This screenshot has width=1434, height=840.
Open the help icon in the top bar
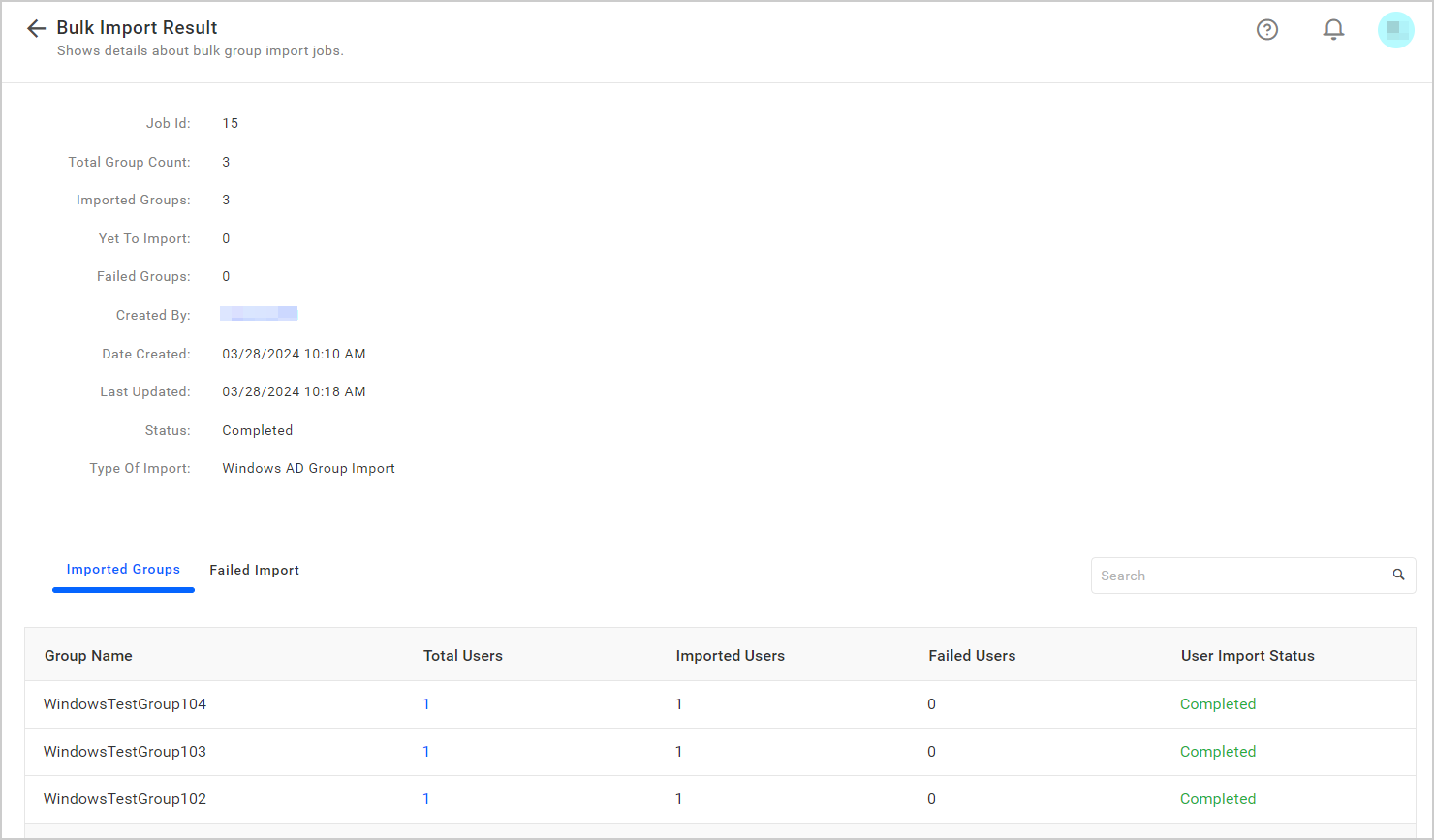click(x=1267, y=29)
